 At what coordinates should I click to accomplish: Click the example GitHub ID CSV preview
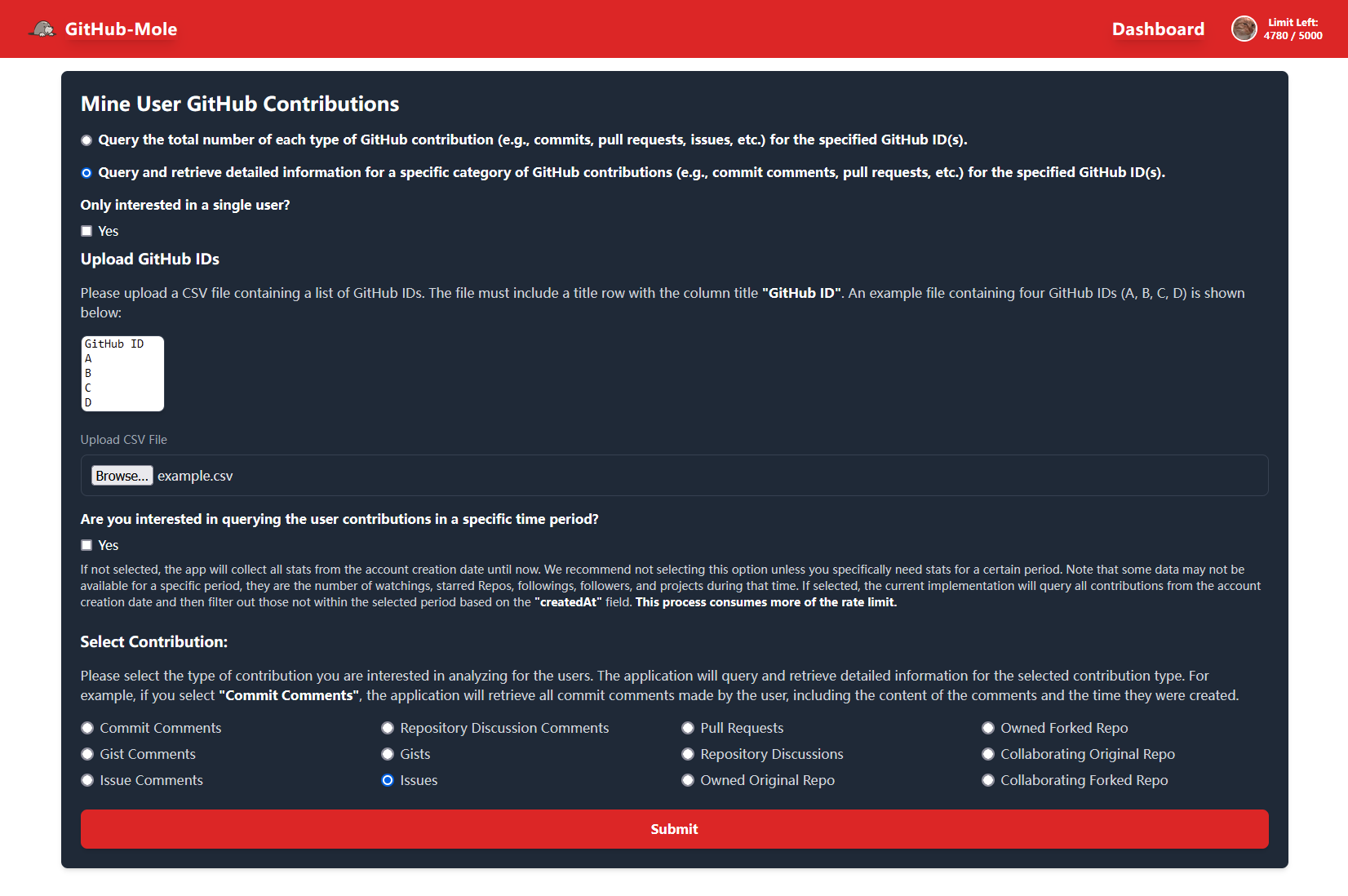tap(122, 374)
